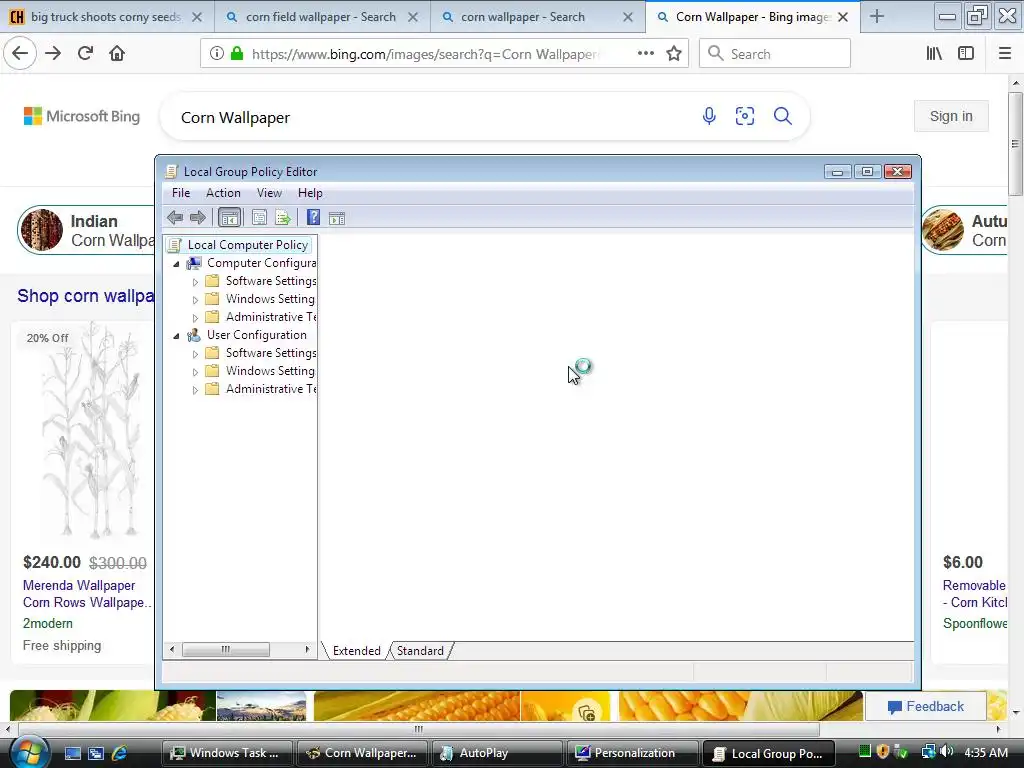Click the Bing visual search camera icon
The image size is (1024, 768).
[x=745, y=116]
